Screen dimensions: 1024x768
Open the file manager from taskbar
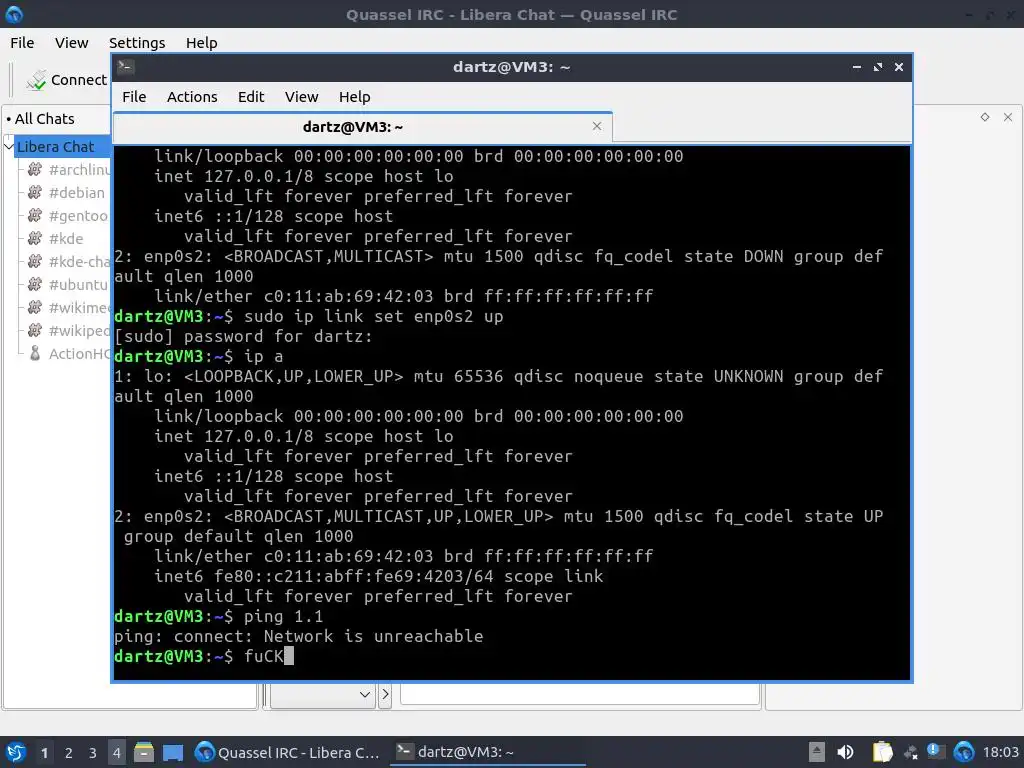[x=144, y=752]
